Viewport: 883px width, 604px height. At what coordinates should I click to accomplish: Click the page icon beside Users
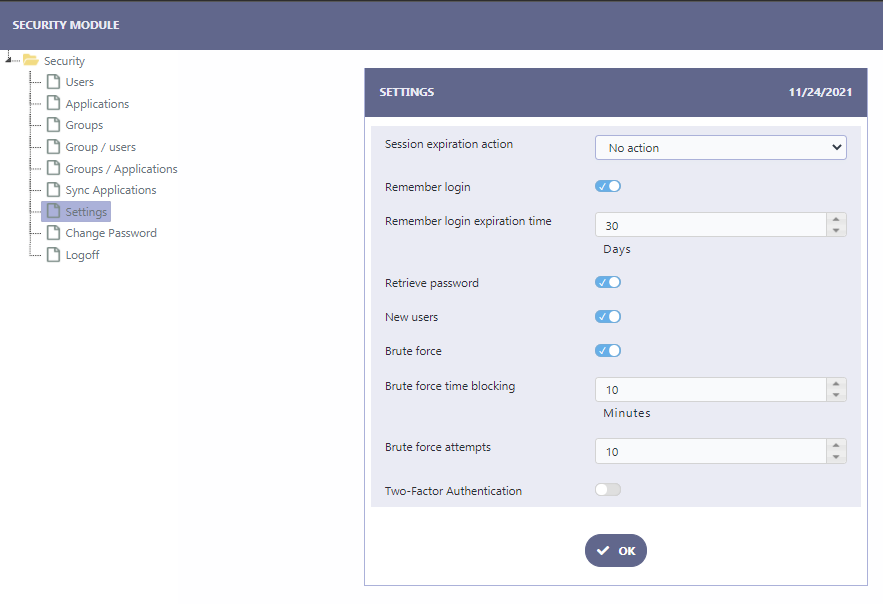tap(53, 82)
